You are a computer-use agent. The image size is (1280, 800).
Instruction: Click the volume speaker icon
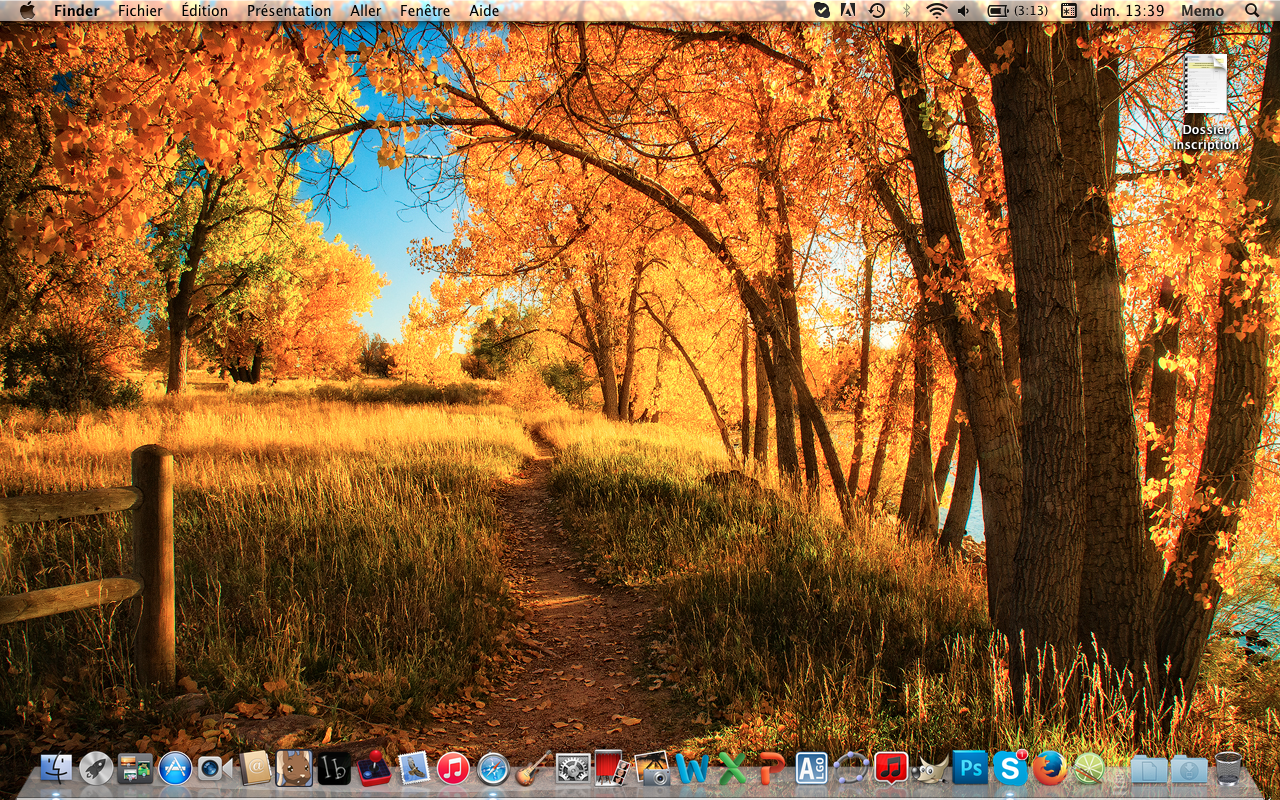pos(963,11)
